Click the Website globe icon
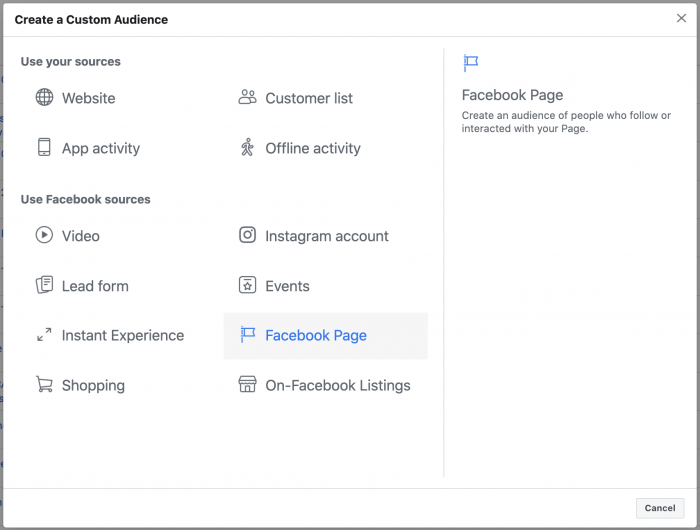700x530 pixels. [x=44, y=97]
